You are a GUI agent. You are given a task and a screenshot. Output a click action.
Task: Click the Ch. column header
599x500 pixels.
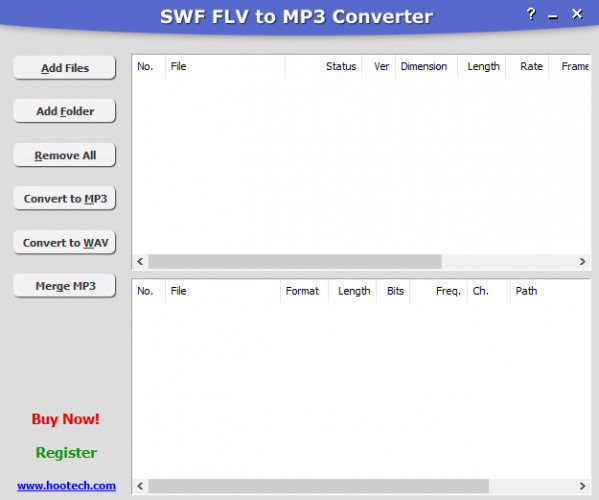489,291
